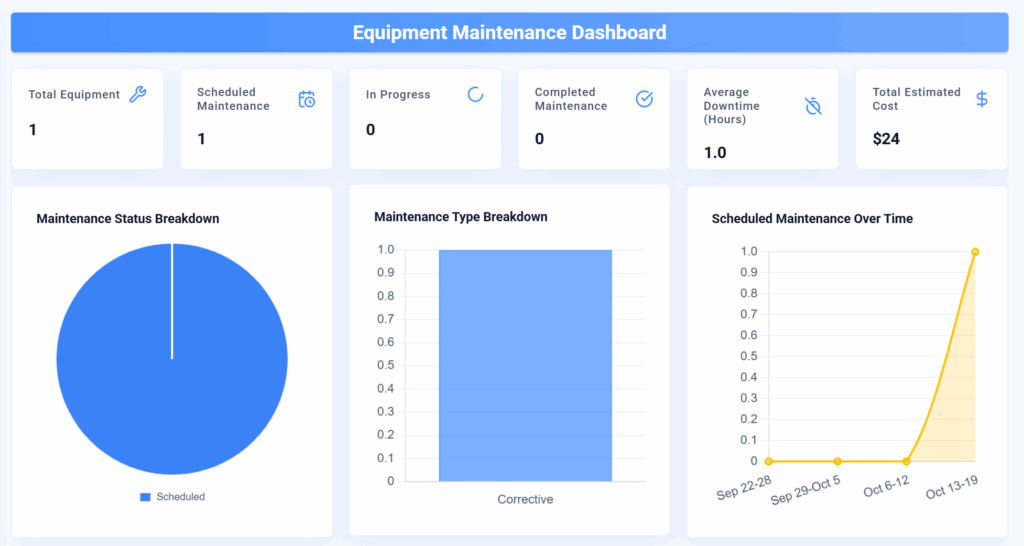Click the Completed Maintenance label
Screen dimensions: 1024x546
click(571, 99)
